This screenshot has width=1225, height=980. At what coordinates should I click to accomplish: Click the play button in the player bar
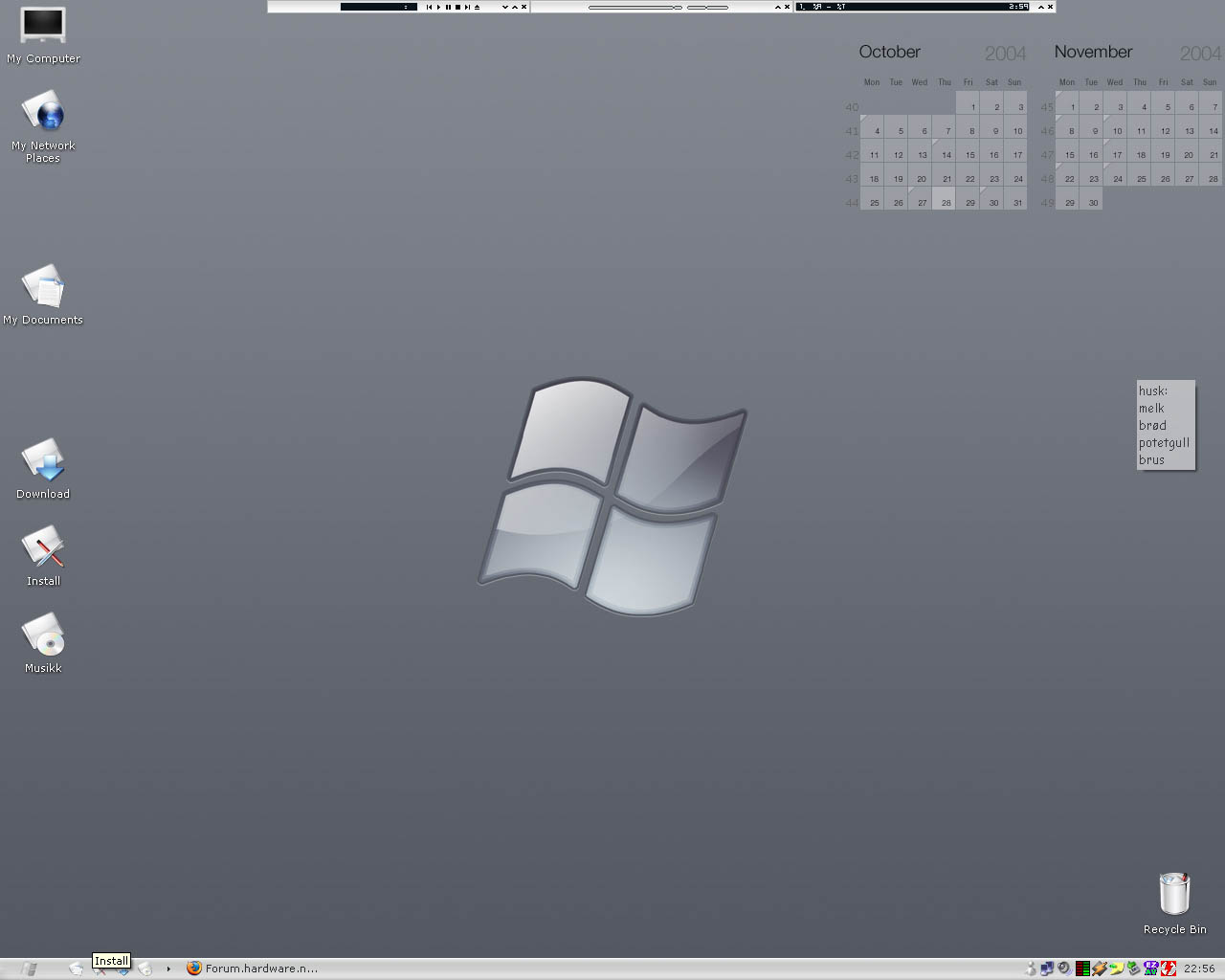click(x=439, y=7)
